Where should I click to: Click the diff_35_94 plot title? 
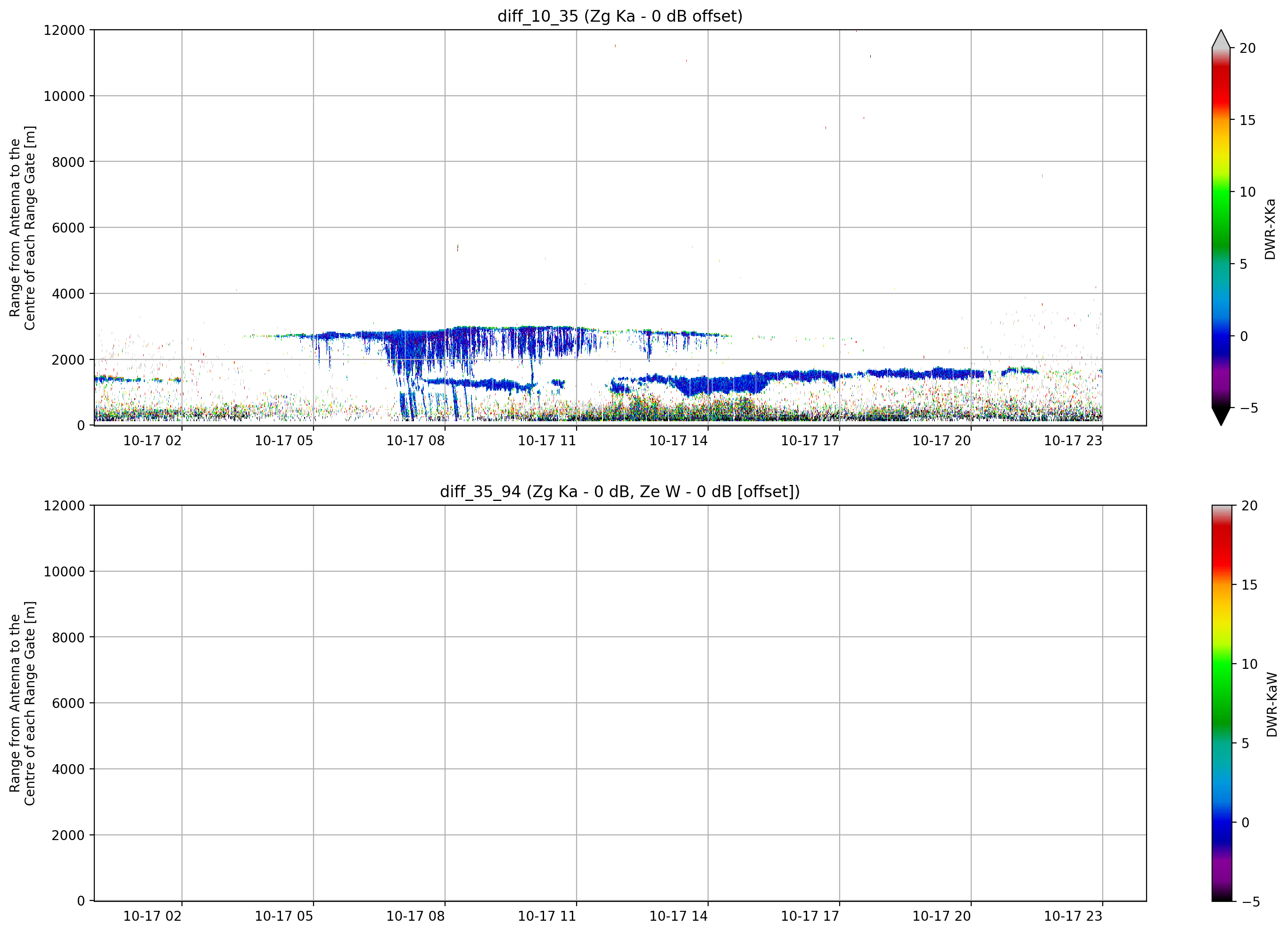tap(619, 491)
